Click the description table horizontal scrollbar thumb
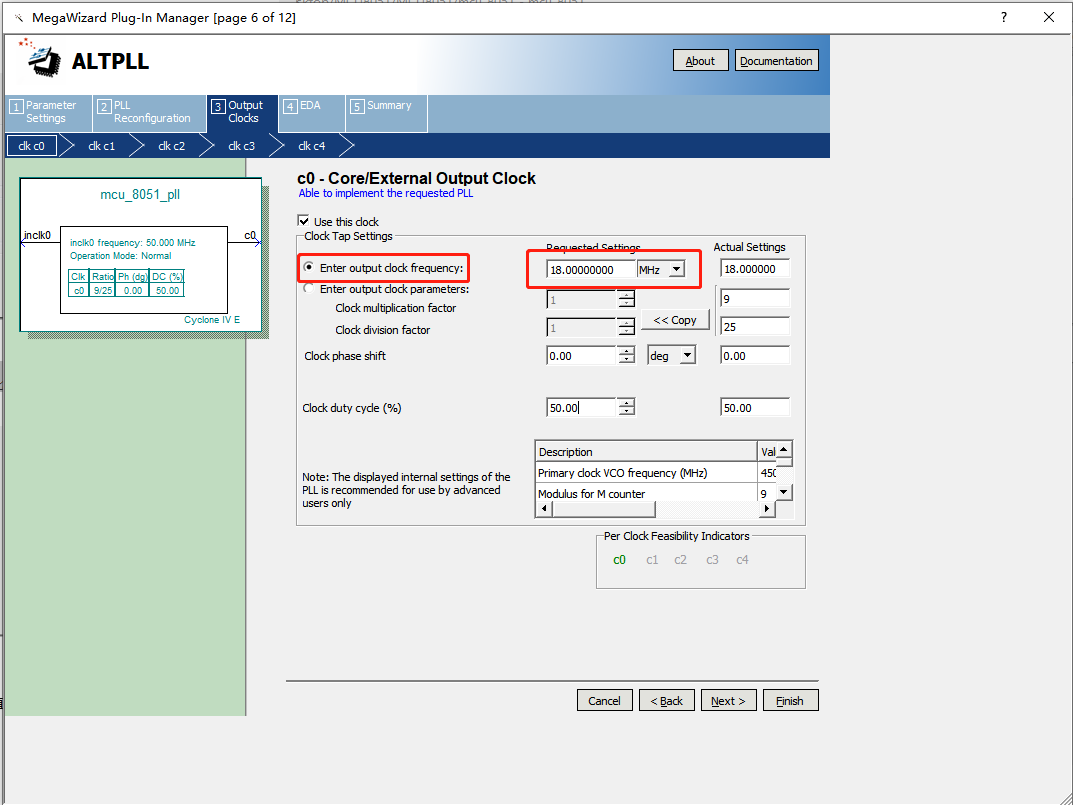The height and width of the screenshot is (805, 1073). [604, 509]
